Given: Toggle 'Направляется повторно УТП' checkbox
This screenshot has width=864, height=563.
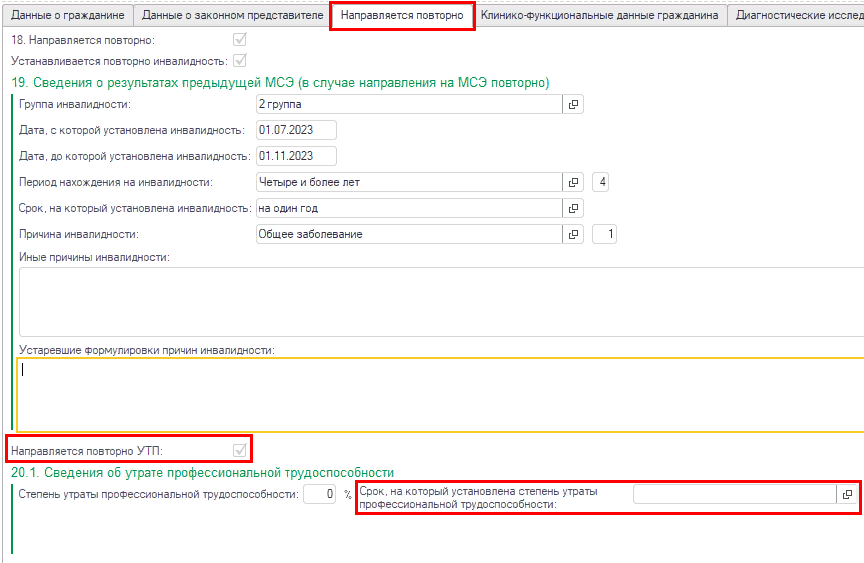Looking at the screenshot, I should tap(239, 450).
